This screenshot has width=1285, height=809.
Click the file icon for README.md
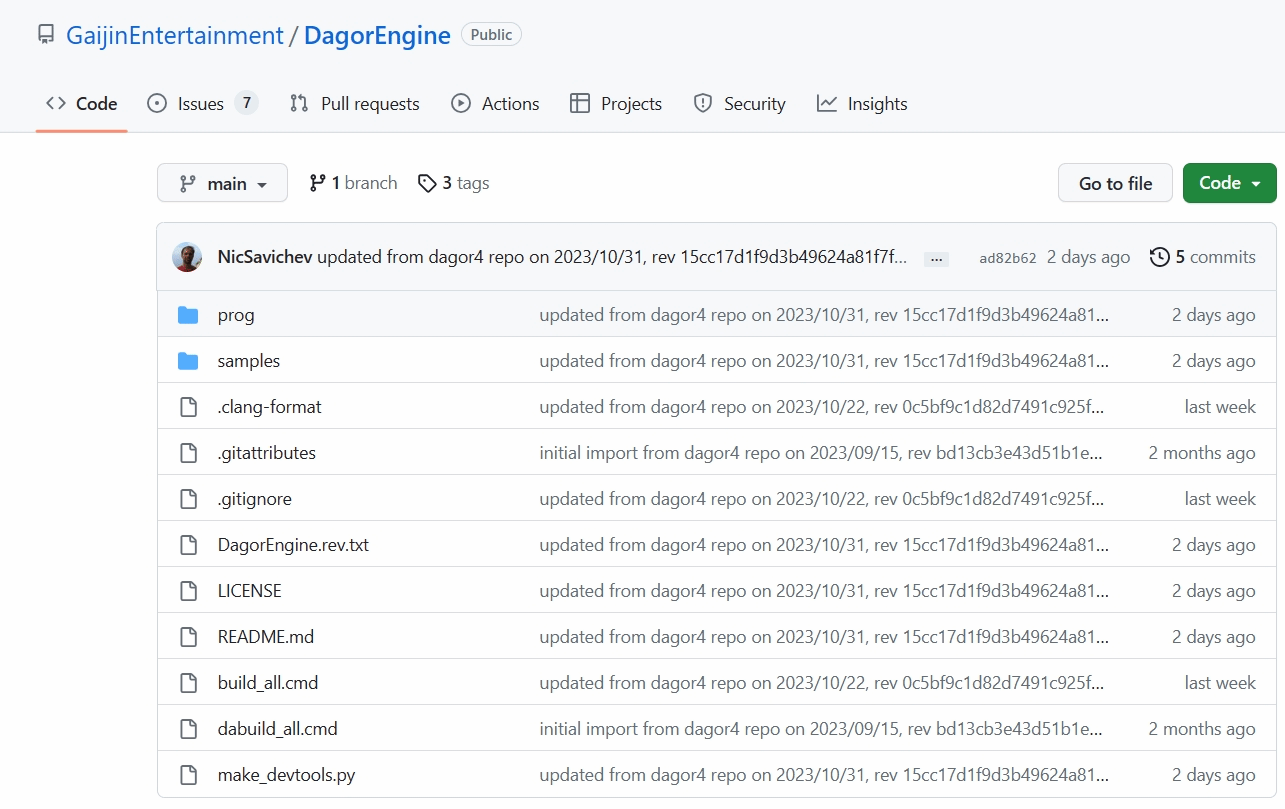(x=188, y=637)
